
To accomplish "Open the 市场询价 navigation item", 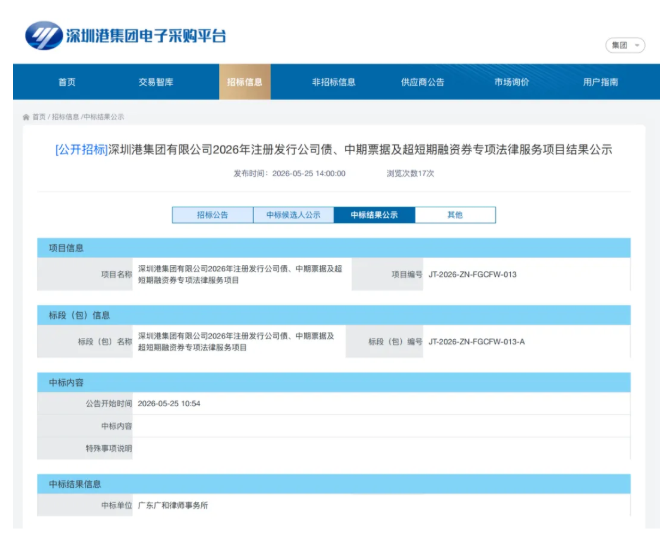I will tap(511, 82).
